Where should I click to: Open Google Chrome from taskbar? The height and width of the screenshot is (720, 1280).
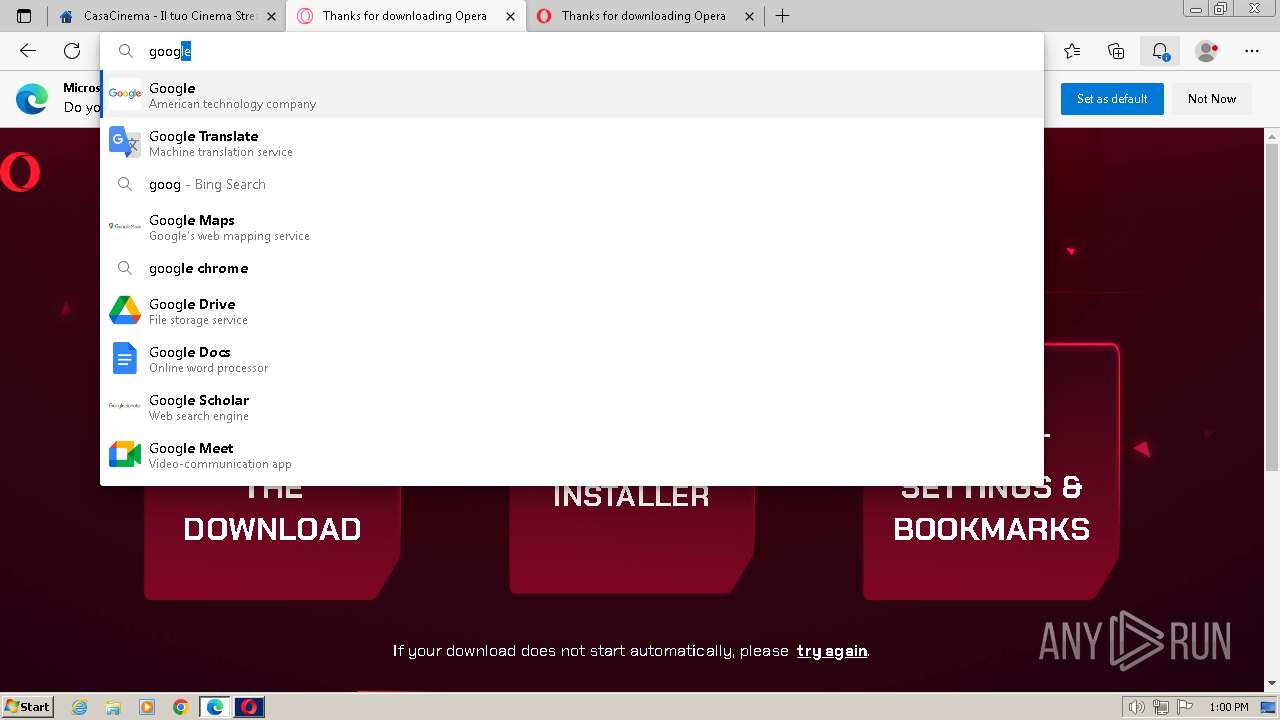181,707
